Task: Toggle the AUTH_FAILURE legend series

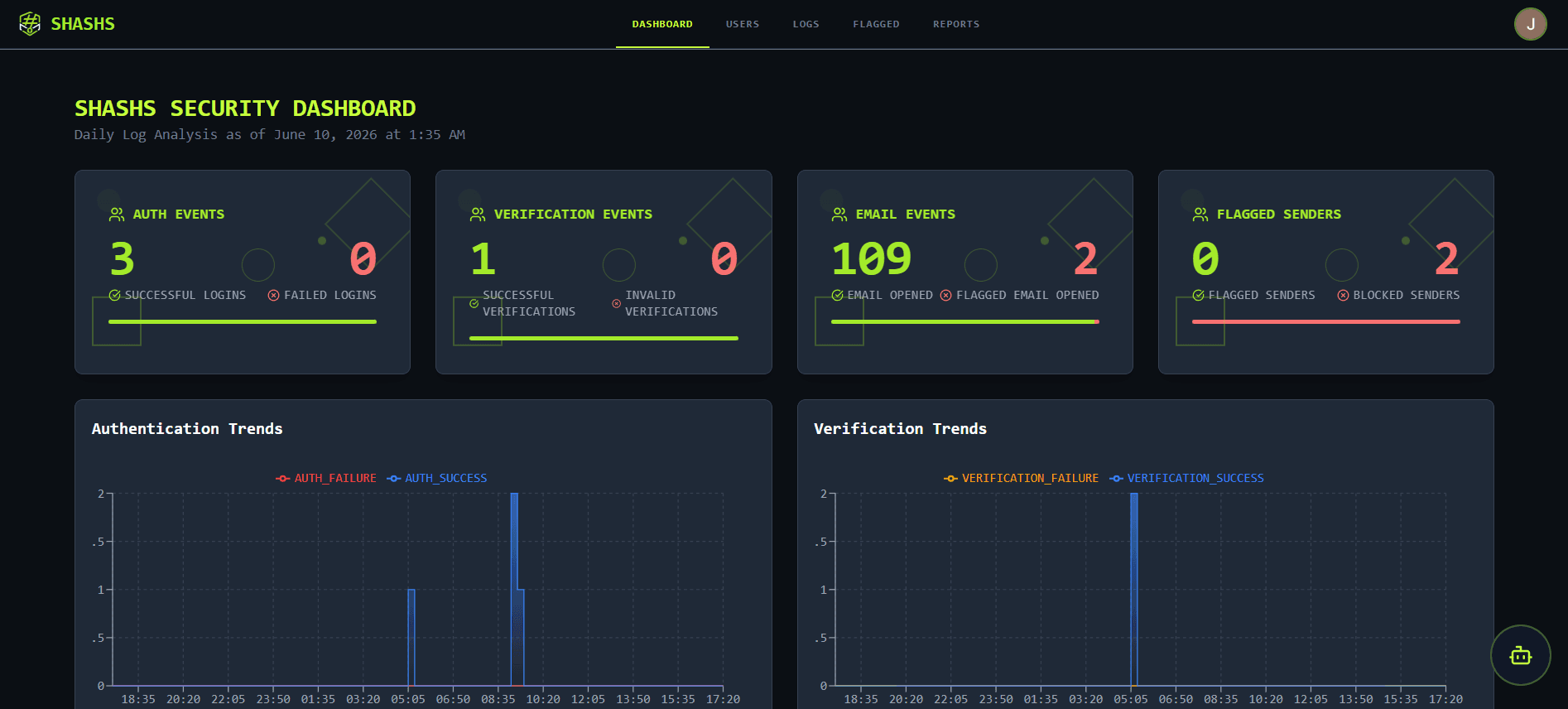Action: click(x=326, y=478)
